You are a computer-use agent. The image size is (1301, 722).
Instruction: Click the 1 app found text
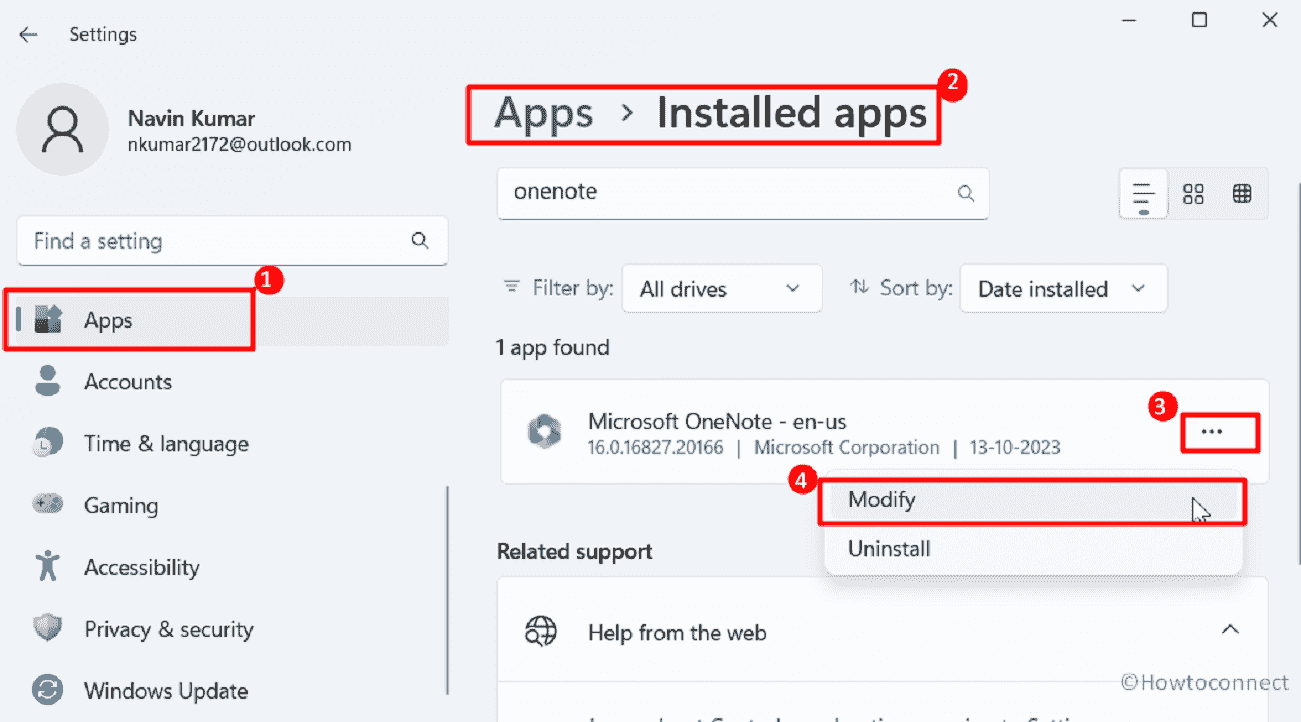click(x=553, y=348)
